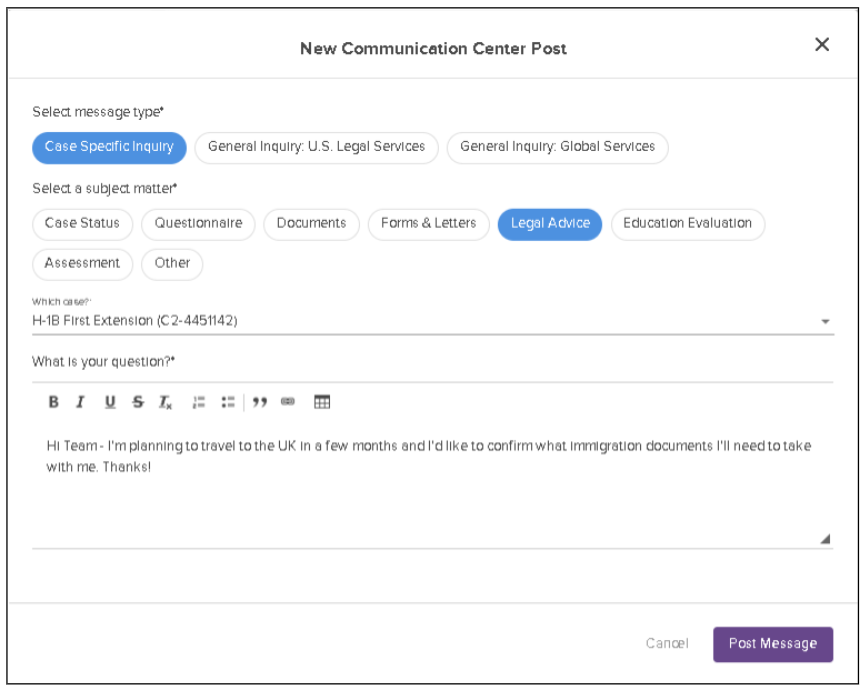868x692 pixels.
Task: Select the Legal Advice subject matter
Action: pos(550,224)
